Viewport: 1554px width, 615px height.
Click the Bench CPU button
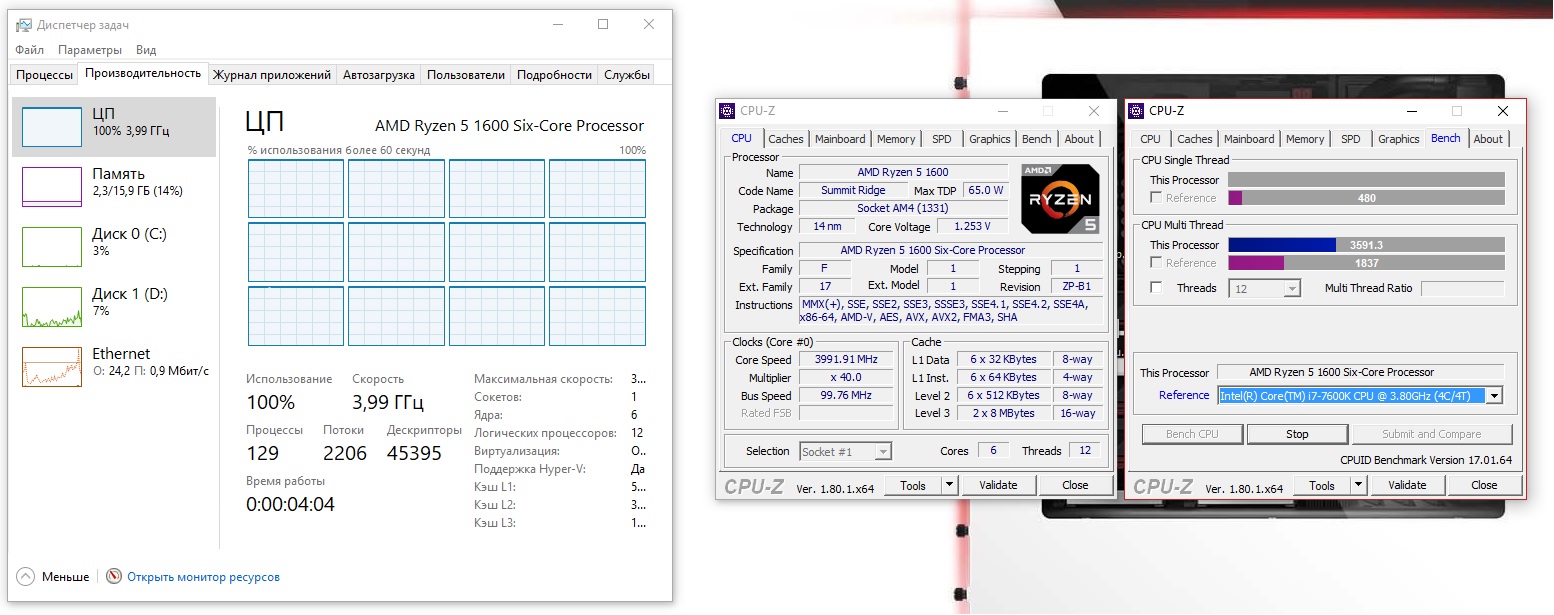tap(1193, 434)
